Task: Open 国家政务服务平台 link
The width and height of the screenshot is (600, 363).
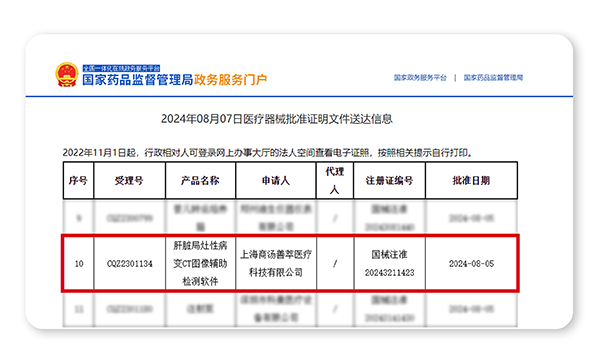Action: pyautogui.click(x=420, y=78)
